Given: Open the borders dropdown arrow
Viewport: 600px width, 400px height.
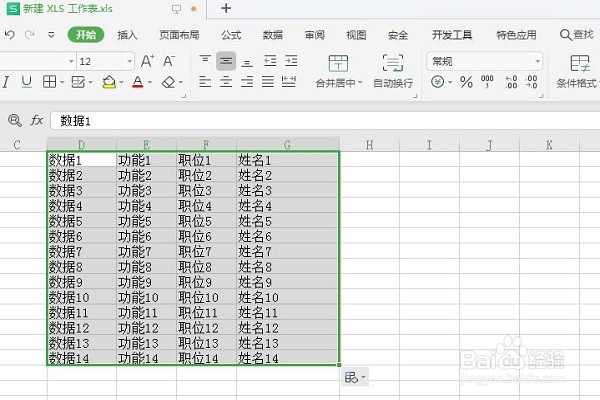Looking at the screenshot, I should click(x=62, y=82).
